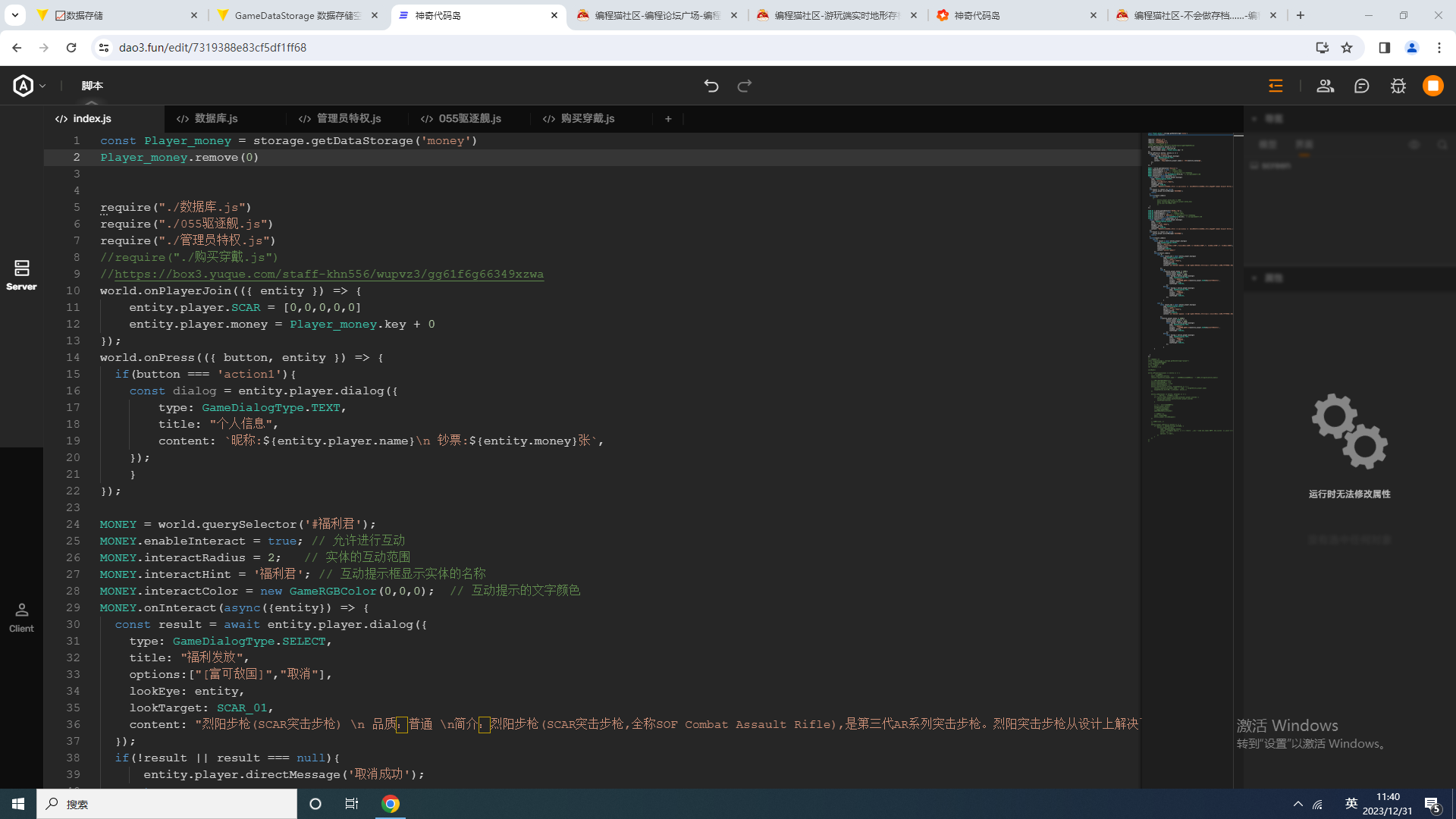1456x819 pixels.
Task: Click on world.onPlayerJoin line
Action: coord(231,290)
